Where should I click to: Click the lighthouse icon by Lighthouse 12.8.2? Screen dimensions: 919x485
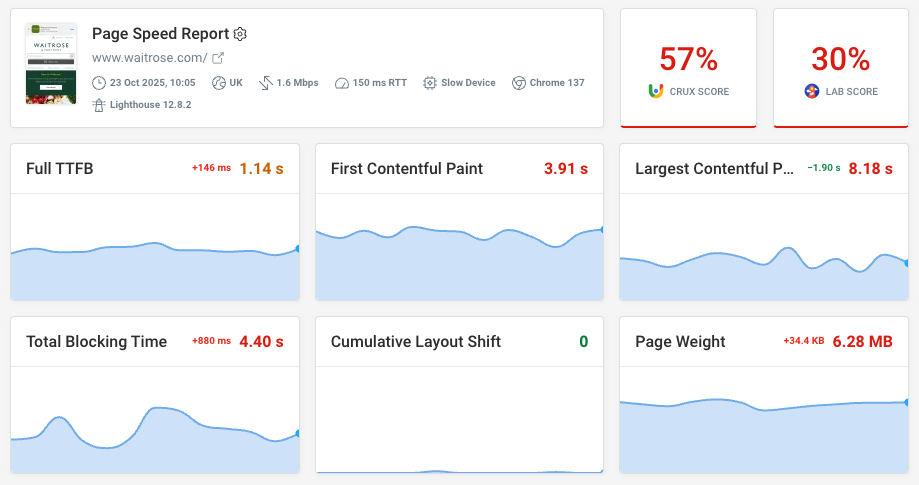coord(98,104)
